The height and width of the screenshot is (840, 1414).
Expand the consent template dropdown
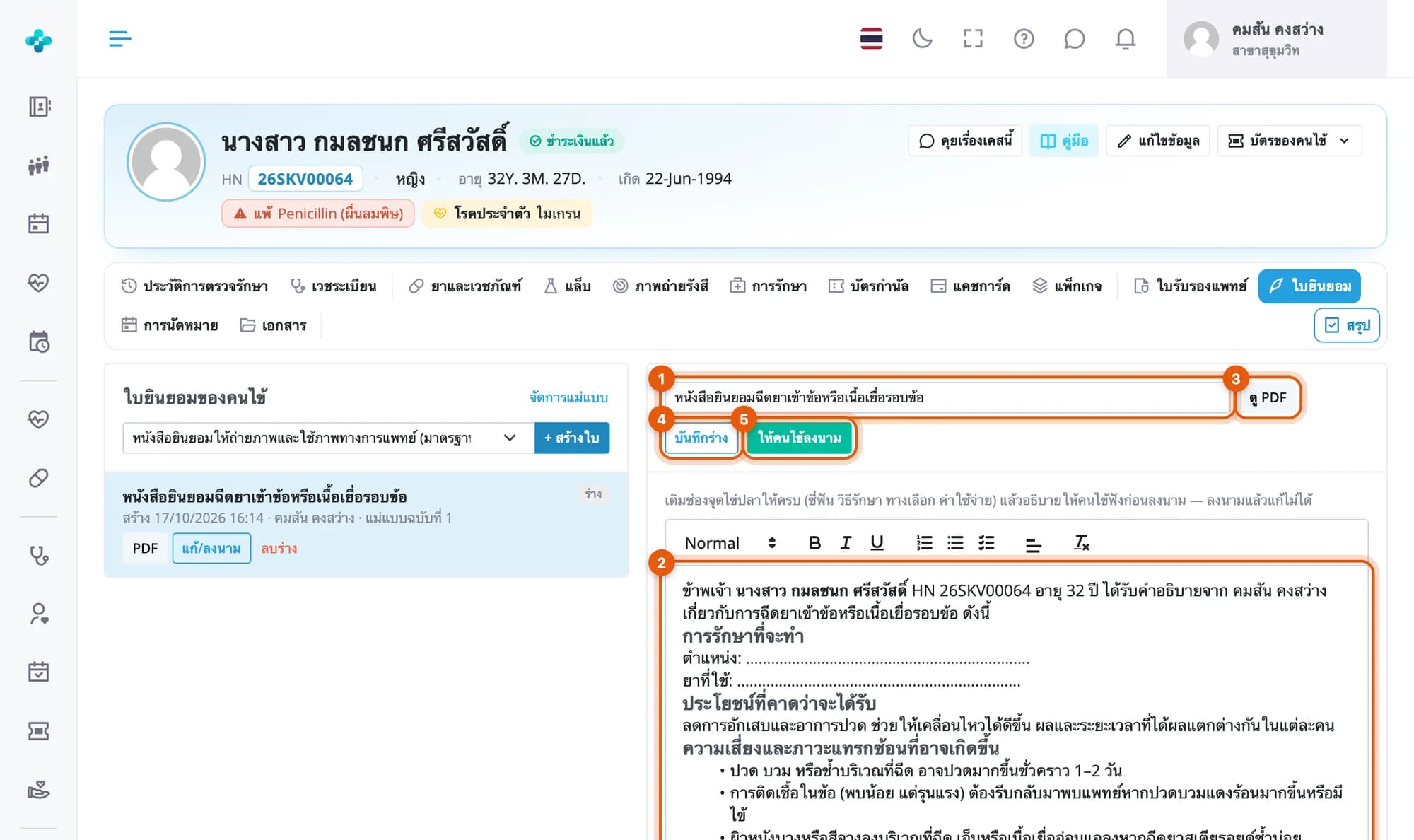tap(328, 438)
